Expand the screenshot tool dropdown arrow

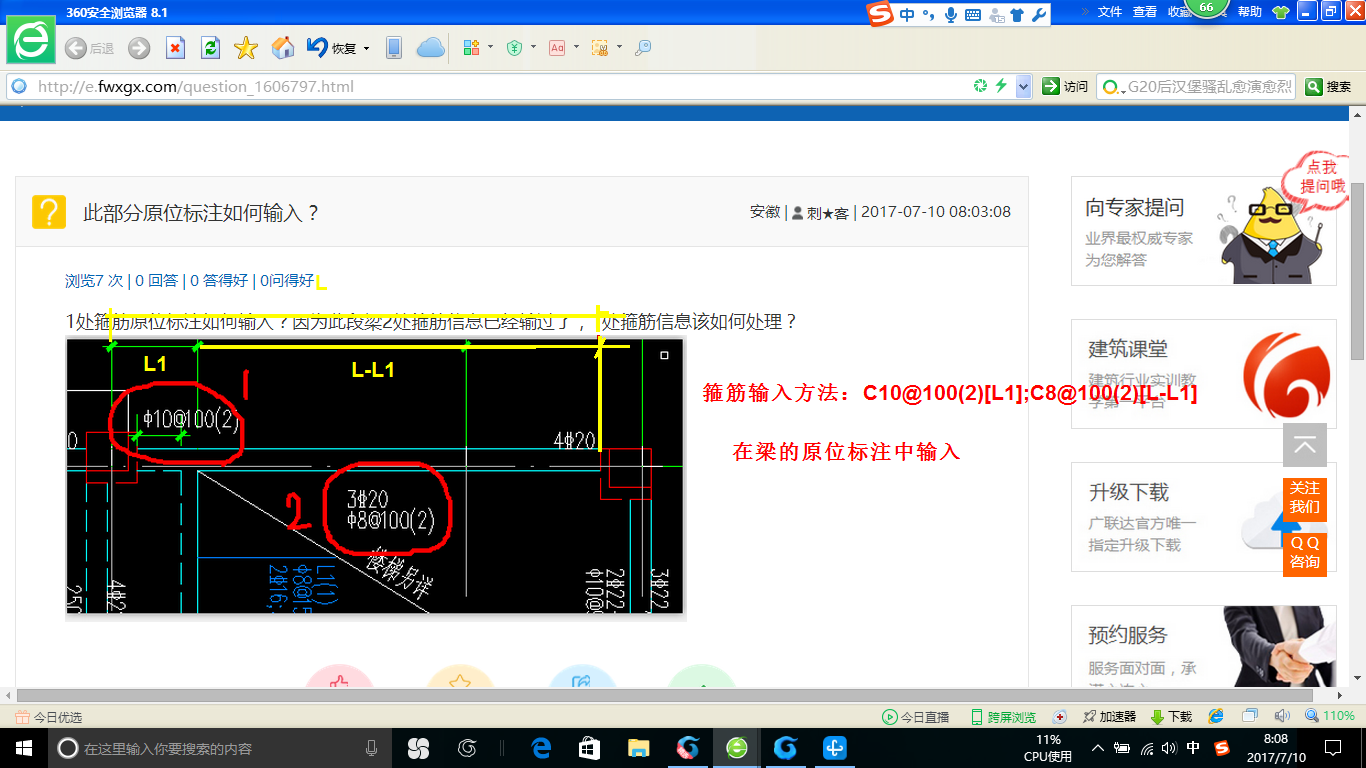tap(620, 47)
